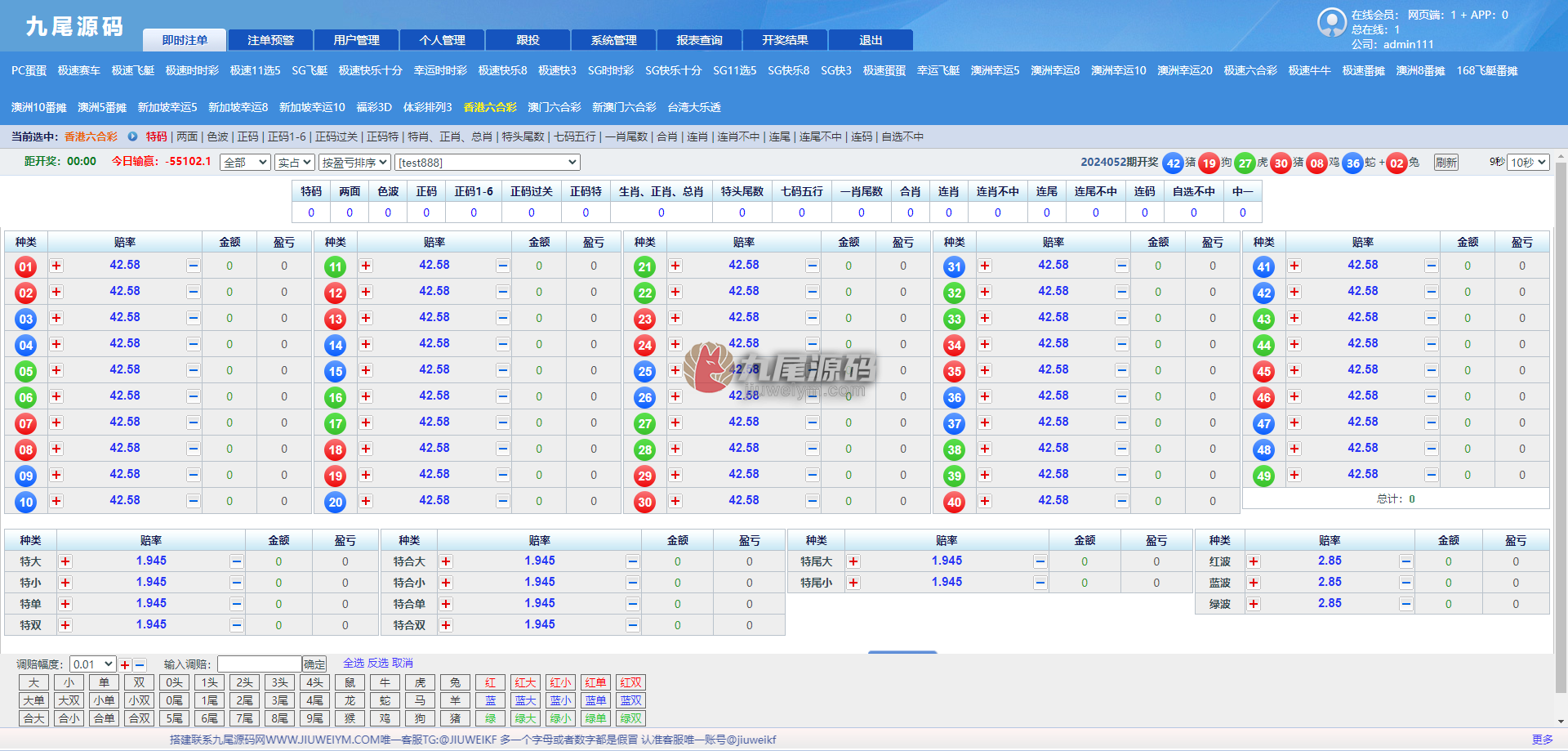1568x751 pixels.
Task: Select the 红大 quick-pick button
Action: click(525, 682)
